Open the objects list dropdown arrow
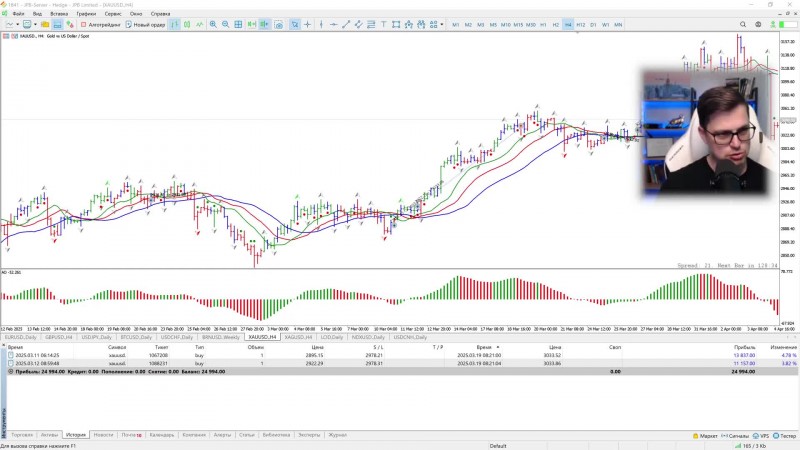 (x=442, y=24)
